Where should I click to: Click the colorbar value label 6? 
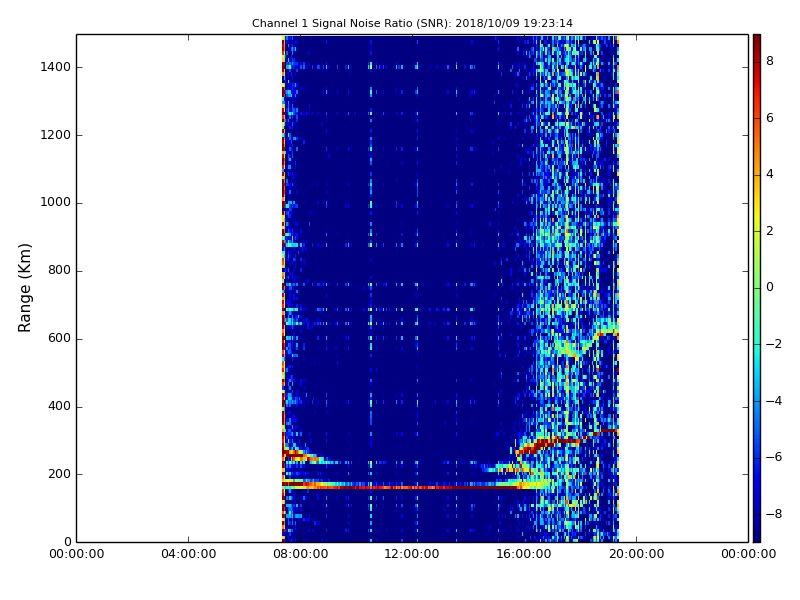[x=770, y=118]
